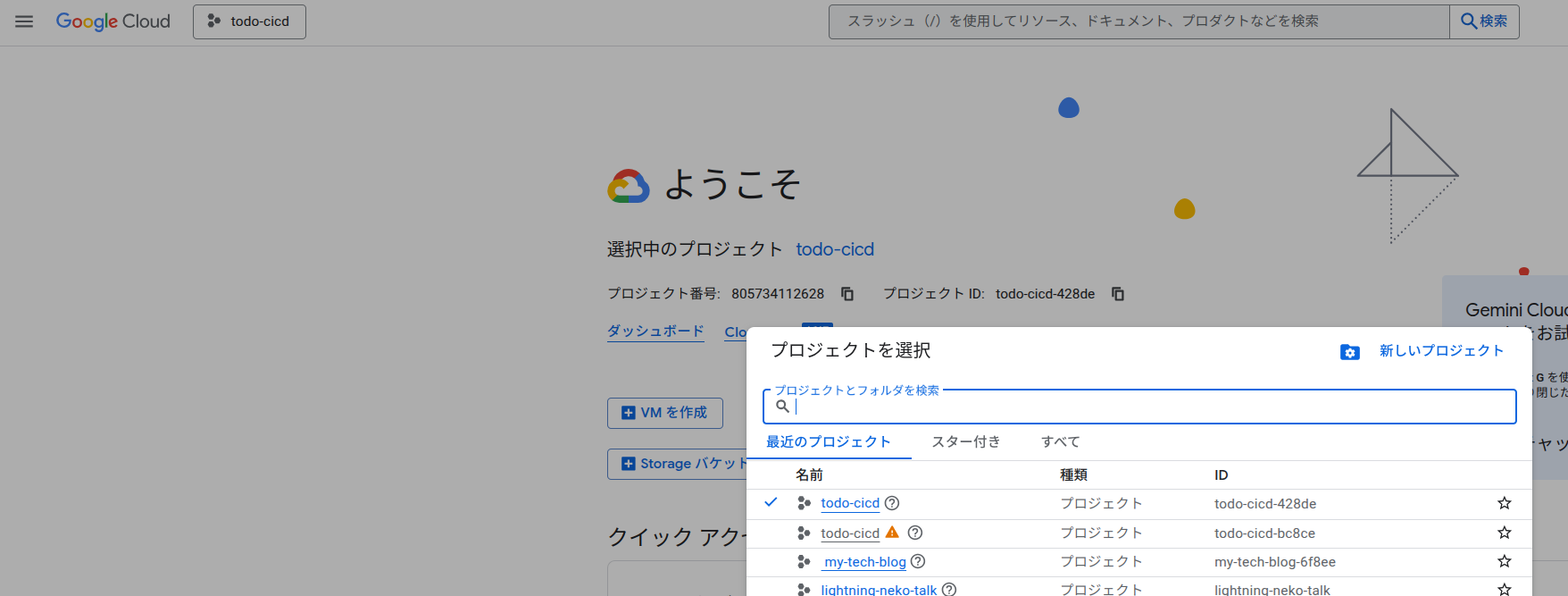Click the Storage バケット create button

tap(679, 464)
